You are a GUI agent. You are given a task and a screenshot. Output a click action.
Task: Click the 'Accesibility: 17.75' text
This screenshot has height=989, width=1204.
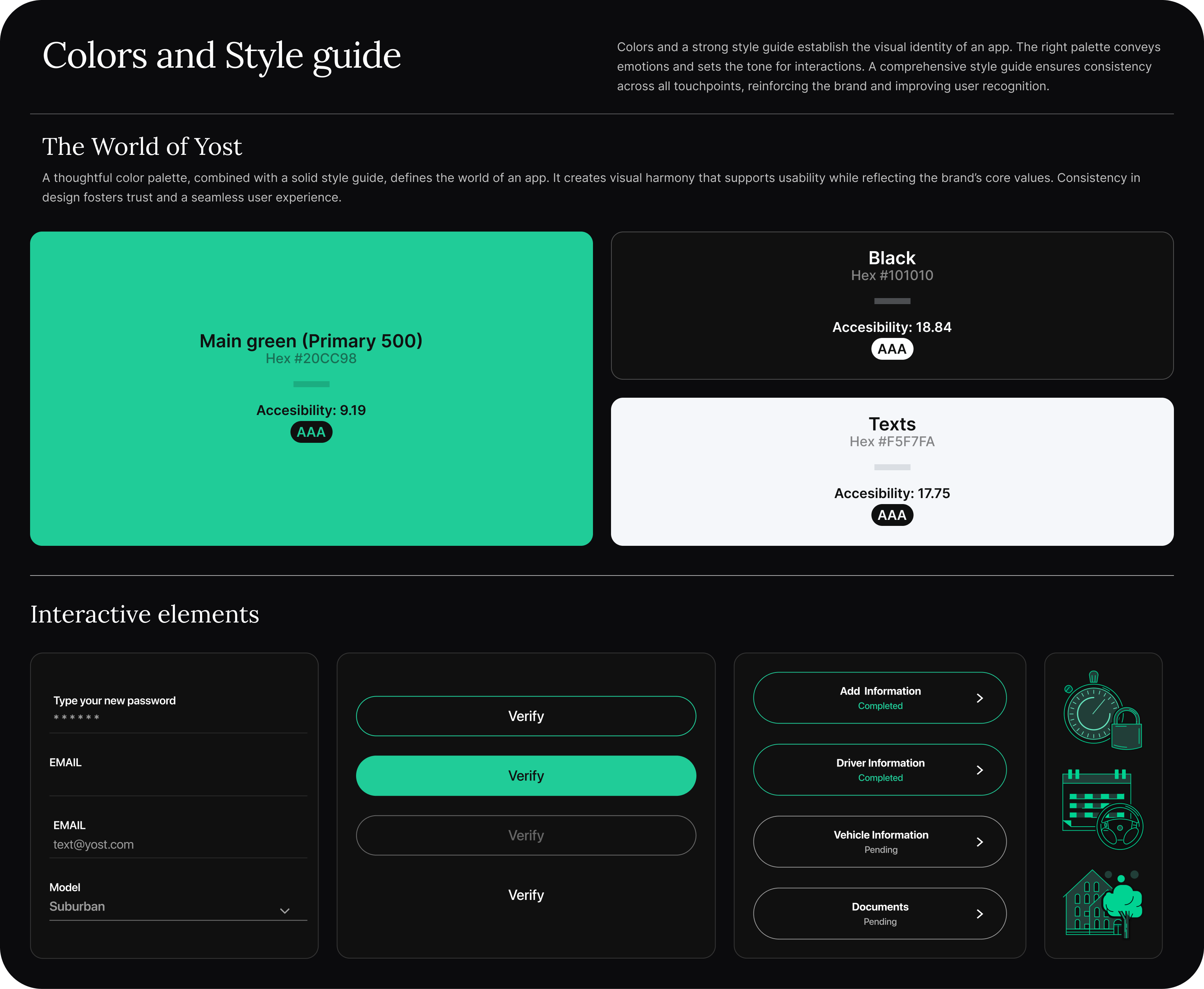pos(892,493)
